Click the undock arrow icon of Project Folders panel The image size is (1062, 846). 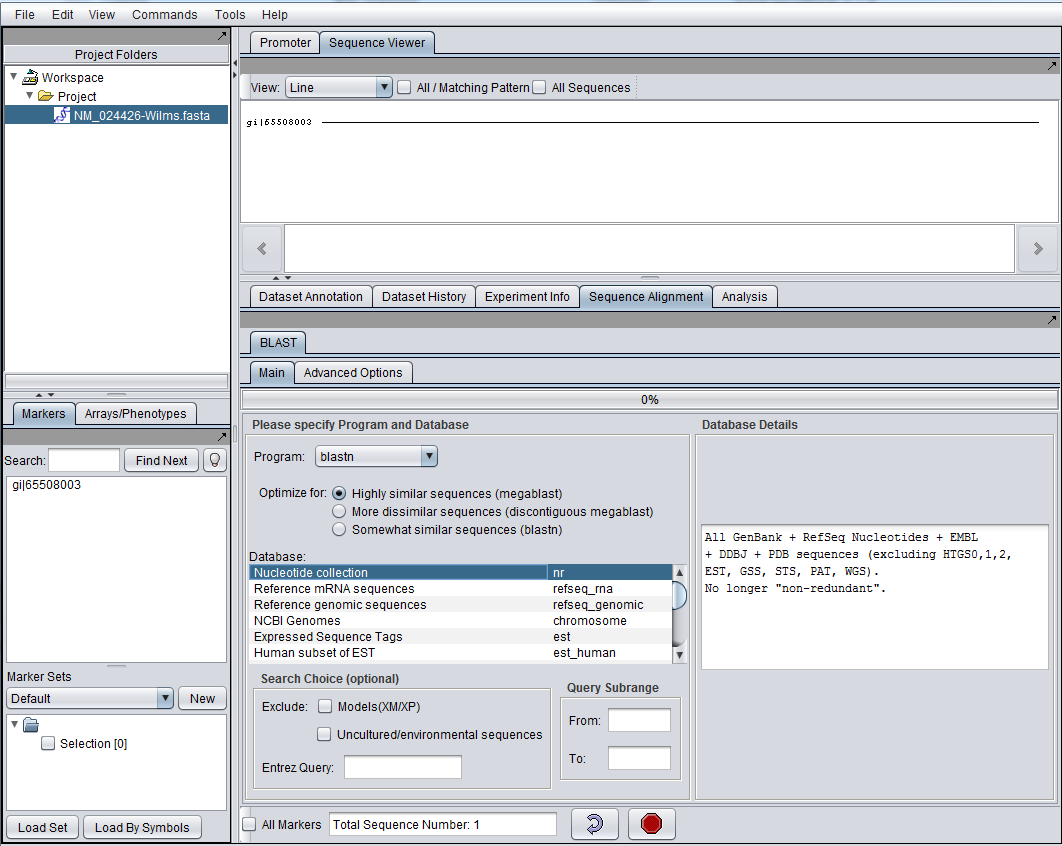click(222, 36)
